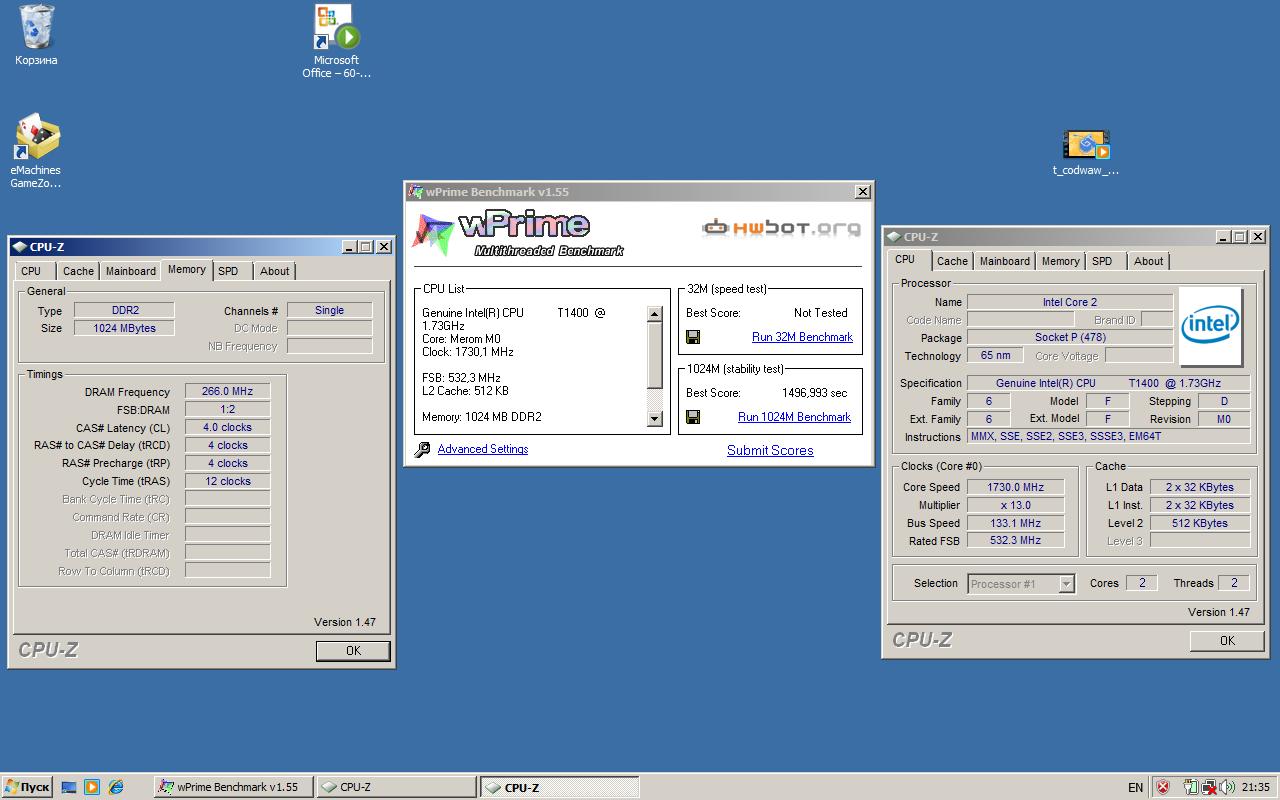Click the save icon under 1024M stability test
1280x800 pixels.
[693, 417]
